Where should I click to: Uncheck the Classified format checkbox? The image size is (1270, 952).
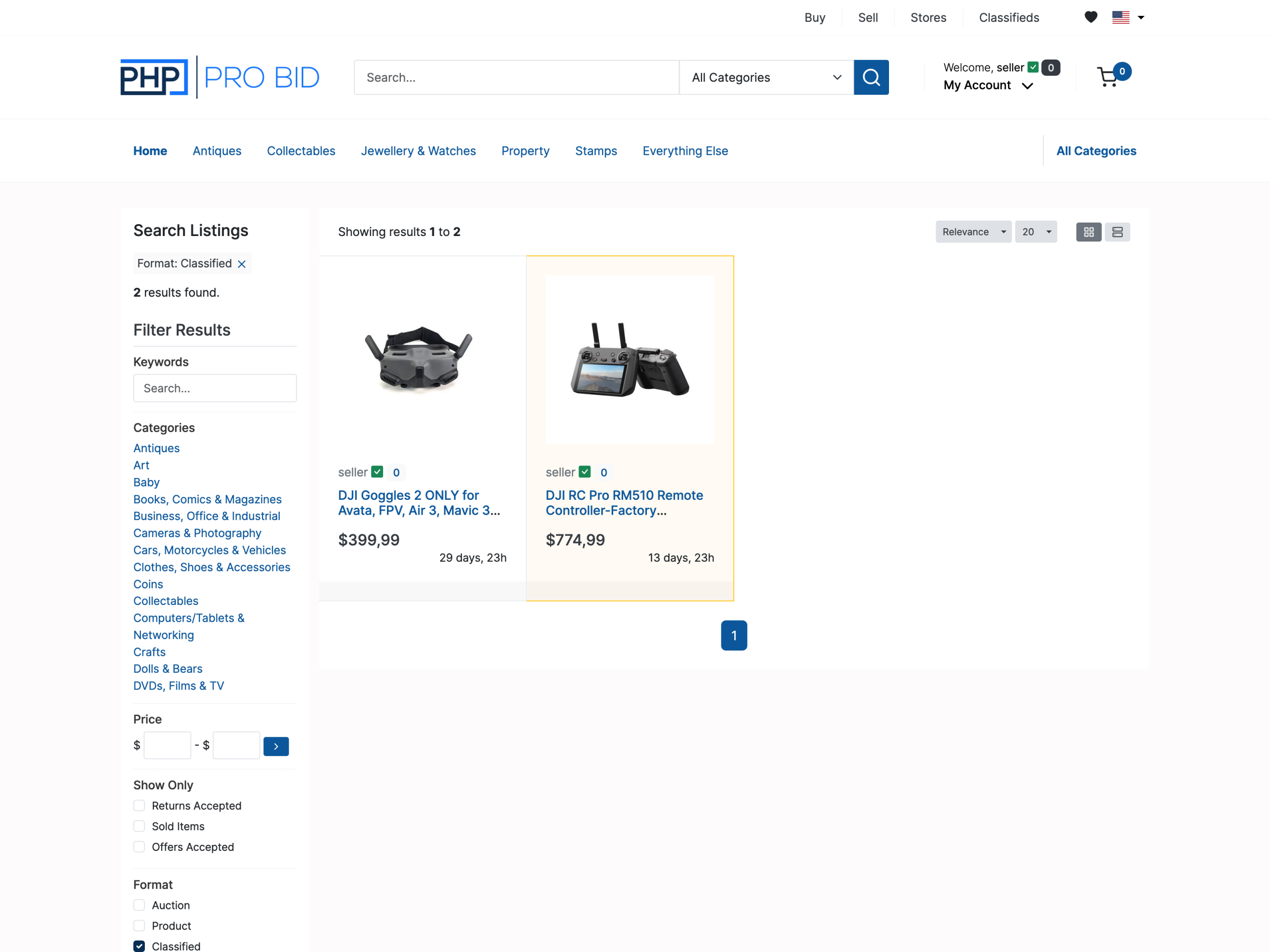[x=139, y=946]
